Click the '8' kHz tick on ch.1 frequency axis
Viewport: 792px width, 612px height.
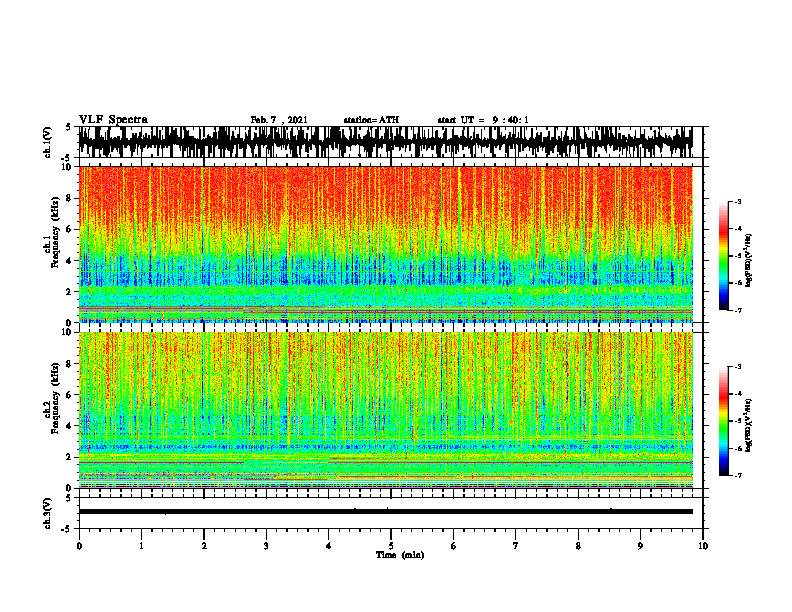tap(69, 198)
